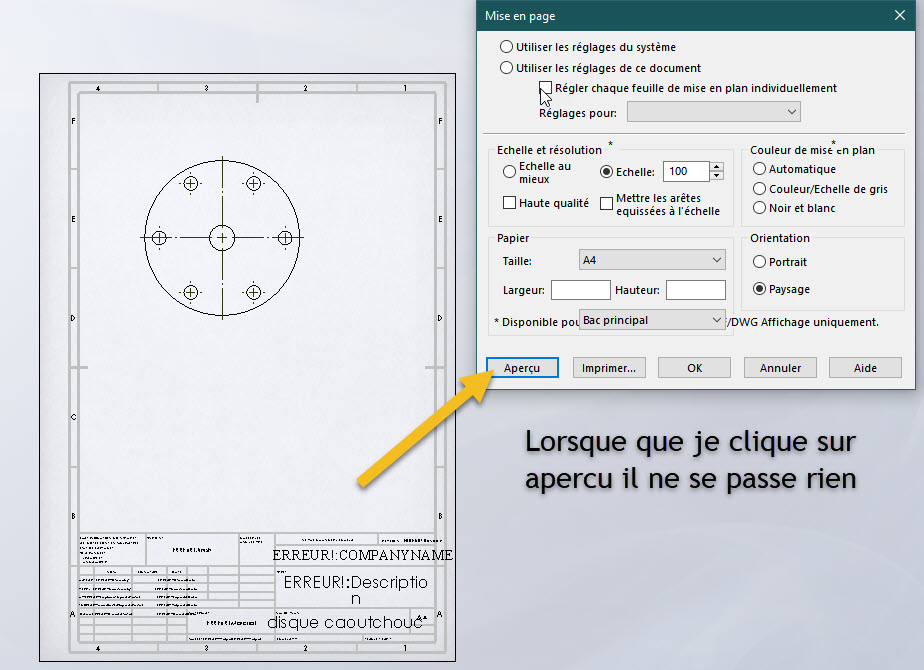The height and width of the screenshot is (670, 924).
Task: Open the 'Réglages pour' dropdown
Action: pyautogui.click(x=713, y=112)
